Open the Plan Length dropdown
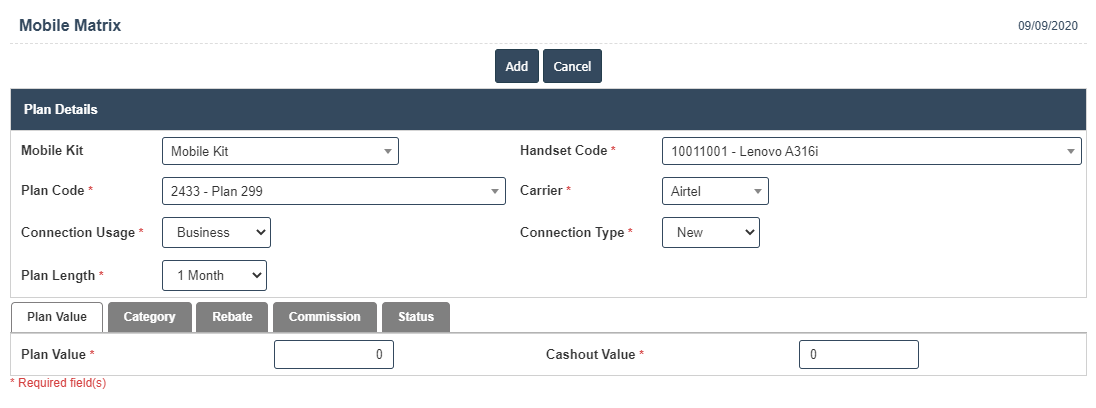Image resolution: width=1096 pixels, height=408 pixels. tap(214, 275)
